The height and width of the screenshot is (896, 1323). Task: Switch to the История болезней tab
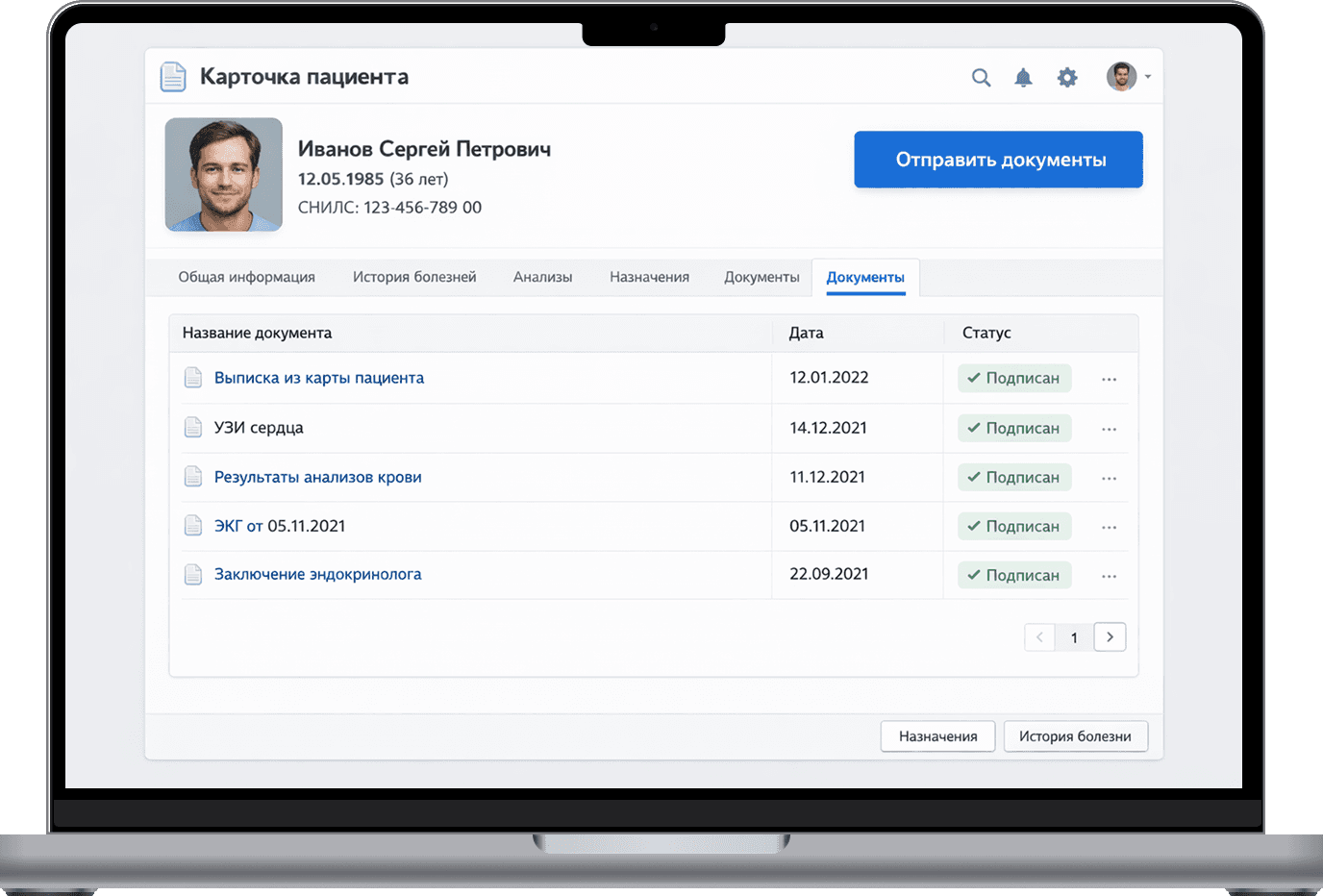pos(414,277)
